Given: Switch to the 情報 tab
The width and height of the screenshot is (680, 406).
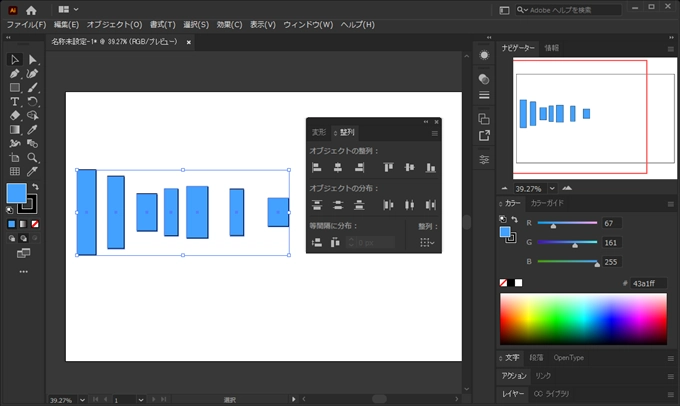Looking at the screenshot, I should [x=552, y=48].
